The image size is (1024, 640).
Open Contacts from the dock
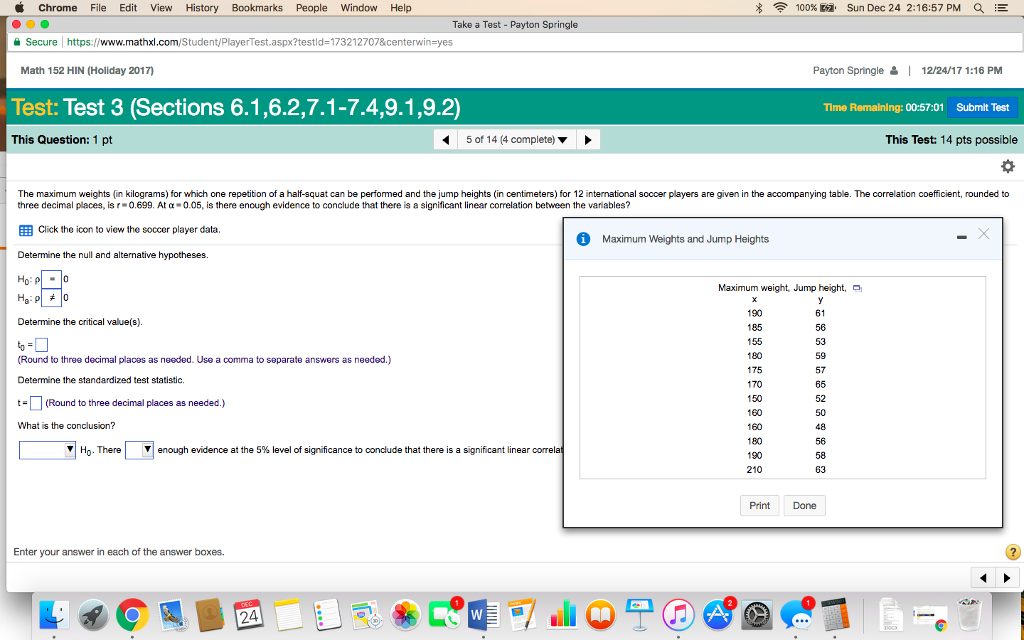pos(210,615)
